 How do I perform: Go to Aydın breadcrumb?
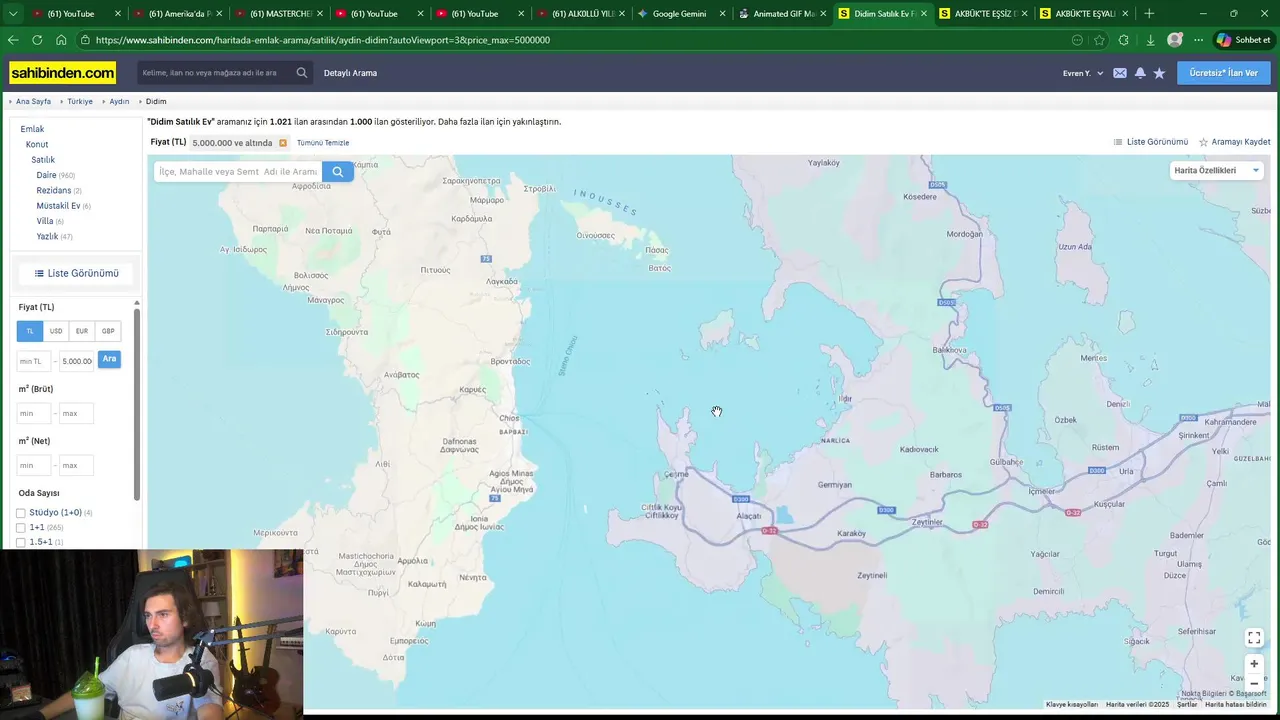[119, 101]
